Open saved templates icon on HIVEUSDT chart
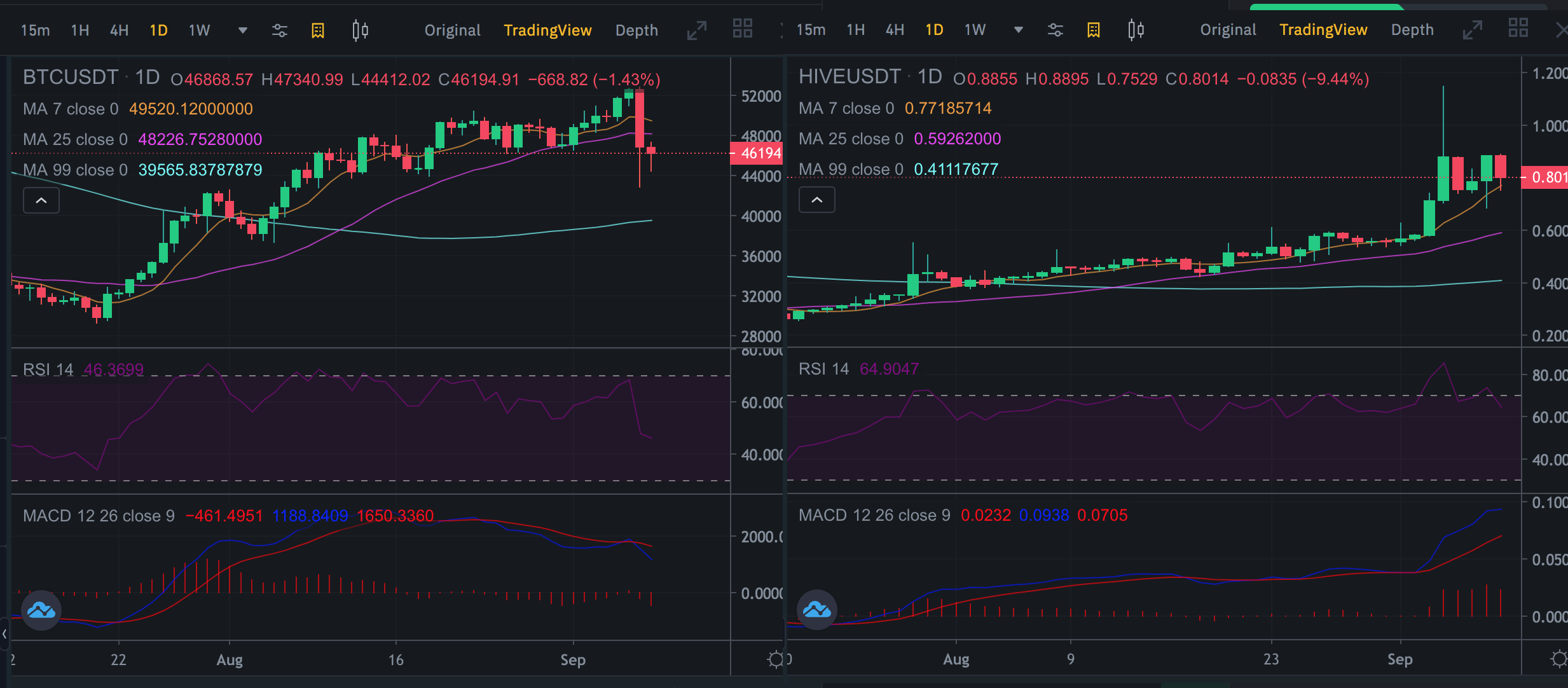Screen dimensions: 1568x688 (1094, 30)
